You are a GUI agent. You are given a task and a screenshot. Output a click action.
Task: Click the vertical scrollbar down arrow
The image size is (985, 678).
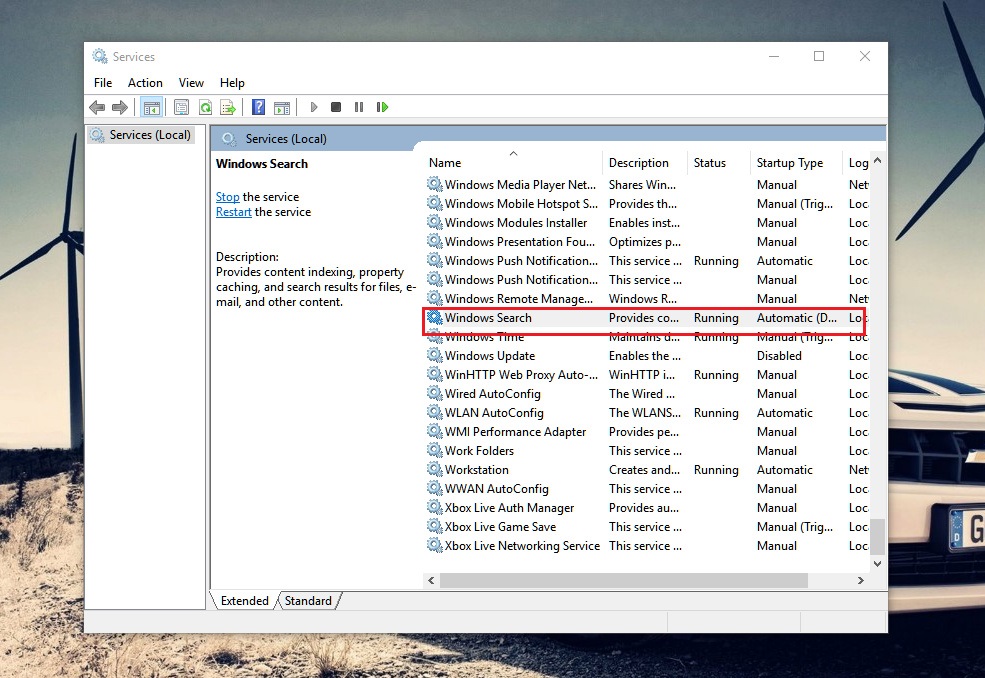click(878, 564)
